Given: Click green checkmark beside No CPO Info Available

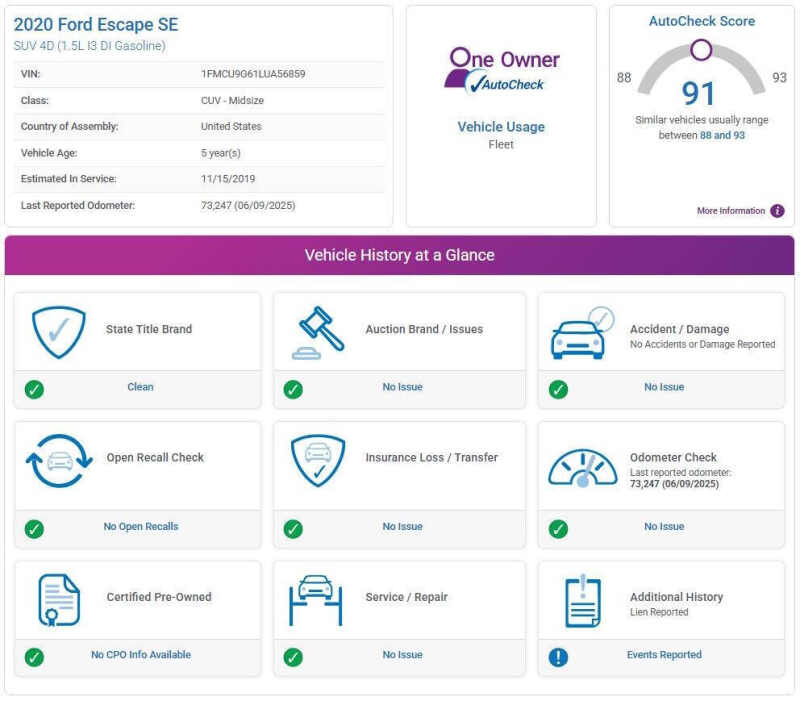Looking at the screenshot, I should pos(34,657).
